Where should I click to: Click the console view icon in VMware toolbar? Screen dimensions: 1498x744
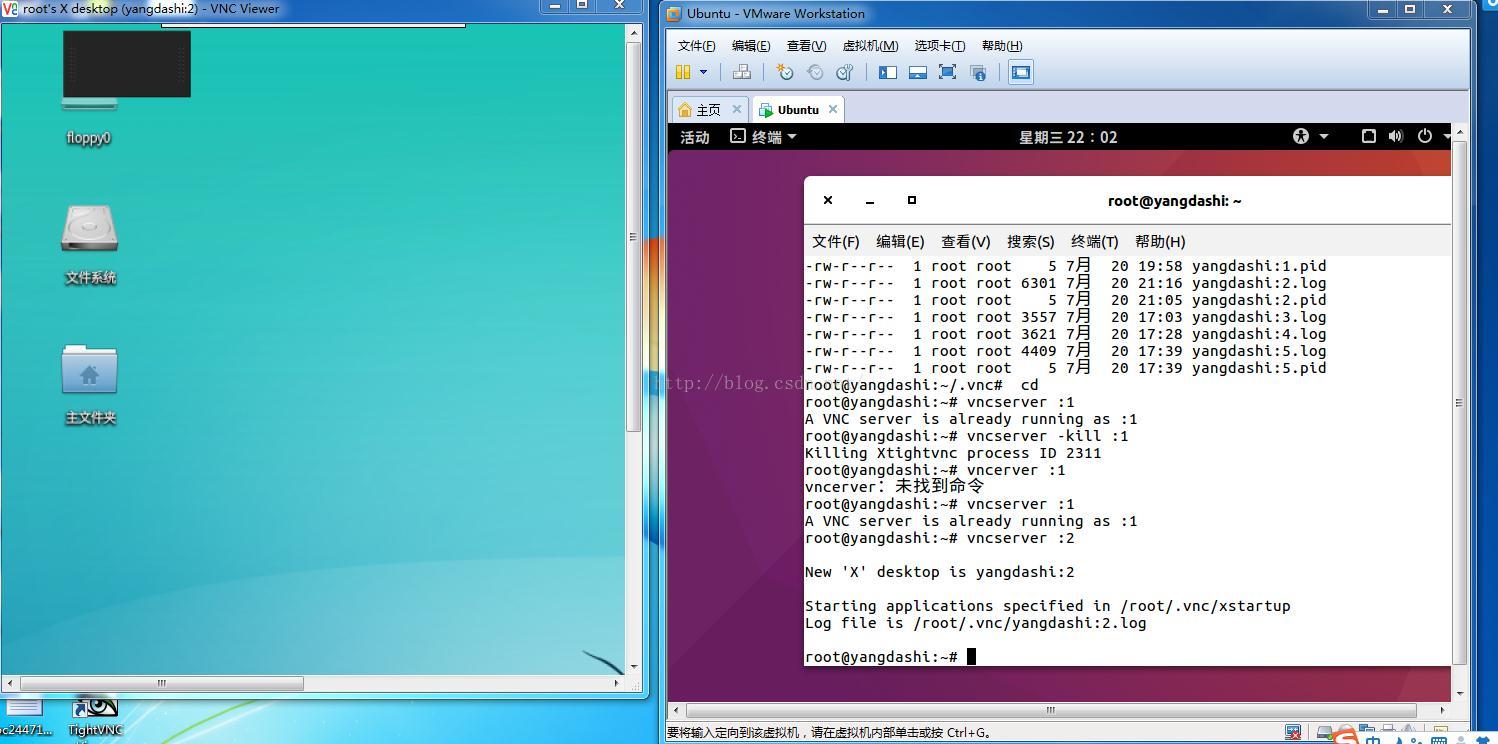tap(1021, 72)
